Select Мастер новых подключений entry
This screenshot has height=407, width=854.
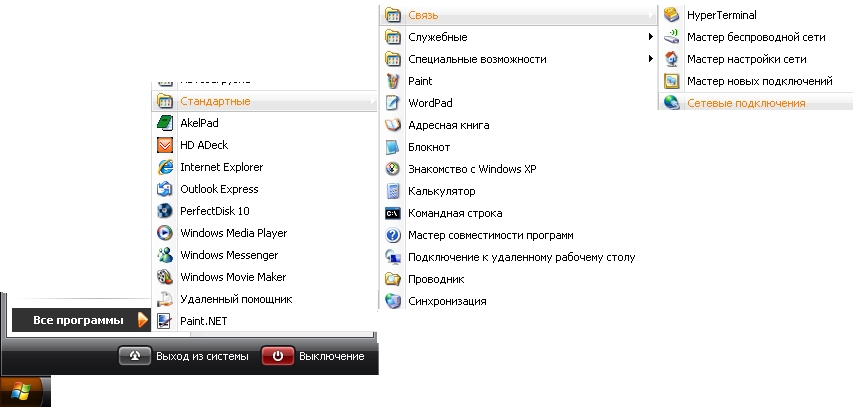[756, 81]
